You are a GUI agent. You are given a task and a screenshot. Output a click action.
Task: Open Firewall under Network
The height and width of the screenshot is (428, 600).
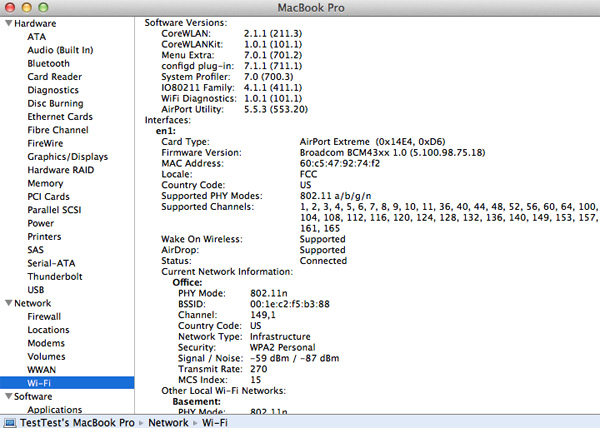coord(44,317)
